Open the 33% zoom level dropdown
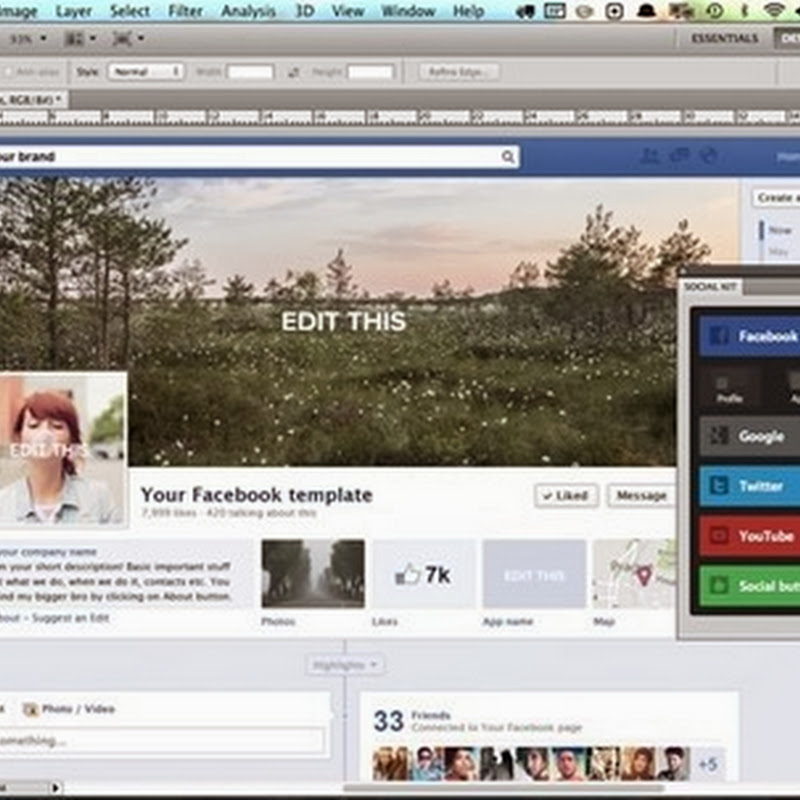 click(x=29, y=38)
